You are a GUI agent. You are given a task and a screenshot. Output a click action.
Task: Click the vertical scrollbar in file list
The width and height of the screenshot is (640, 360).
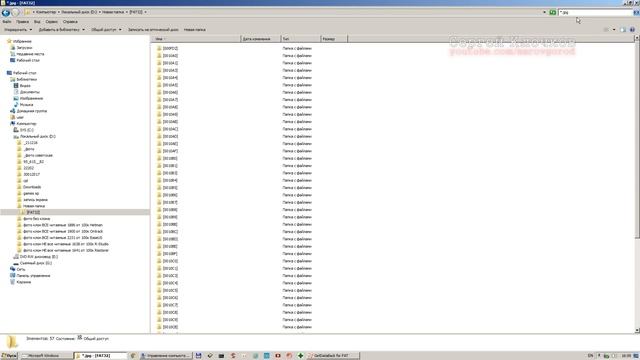(x=637, y=139)
